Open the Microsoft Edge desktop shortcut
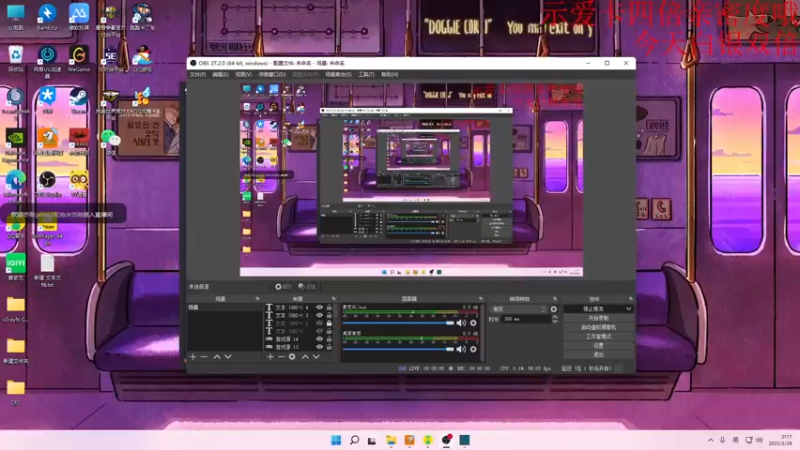 [16, 184]
